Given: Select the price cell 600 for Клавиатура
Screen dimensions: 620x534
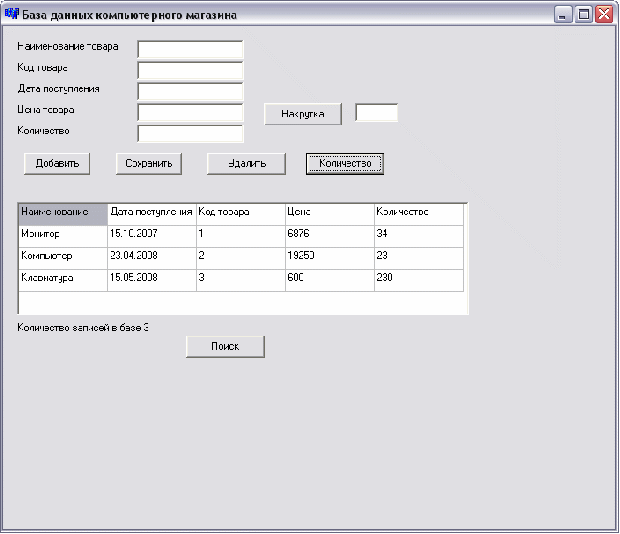Looking at the screenshot, I should point(330,280).
